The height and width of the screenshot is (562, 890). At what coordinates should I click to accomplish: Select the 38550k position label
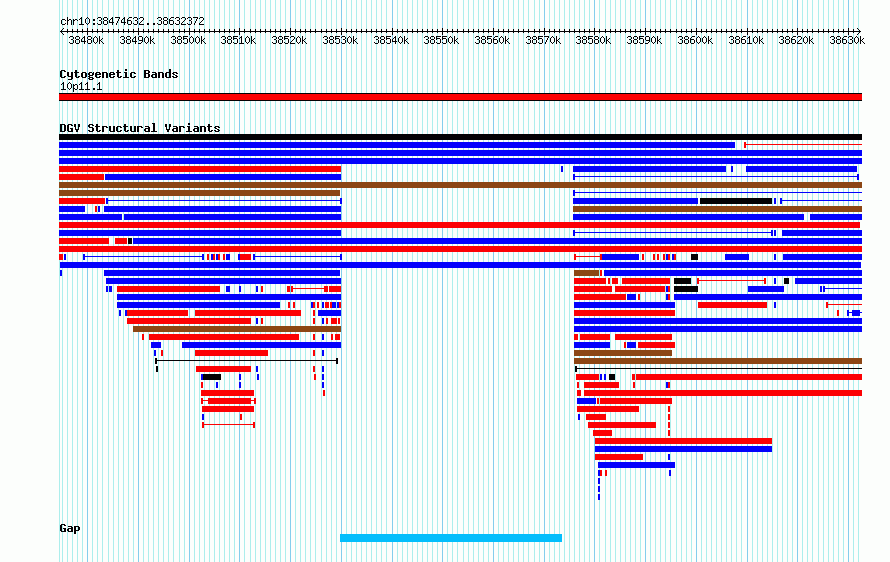[x=441, y=41]
